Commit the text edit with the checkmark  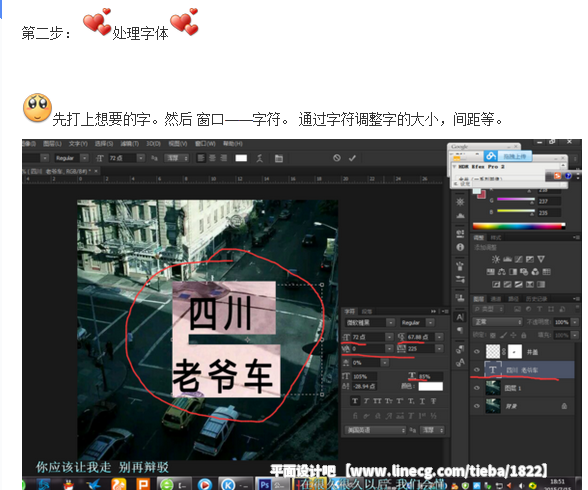click(352, 158)
